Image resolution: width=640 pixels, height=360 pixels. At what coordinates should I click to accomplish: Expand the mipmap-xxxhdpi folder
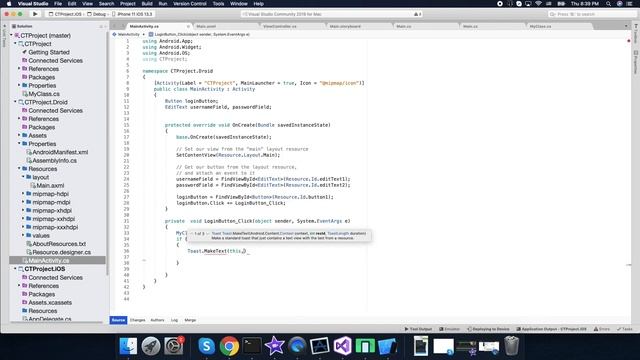[x=23, y=227]
